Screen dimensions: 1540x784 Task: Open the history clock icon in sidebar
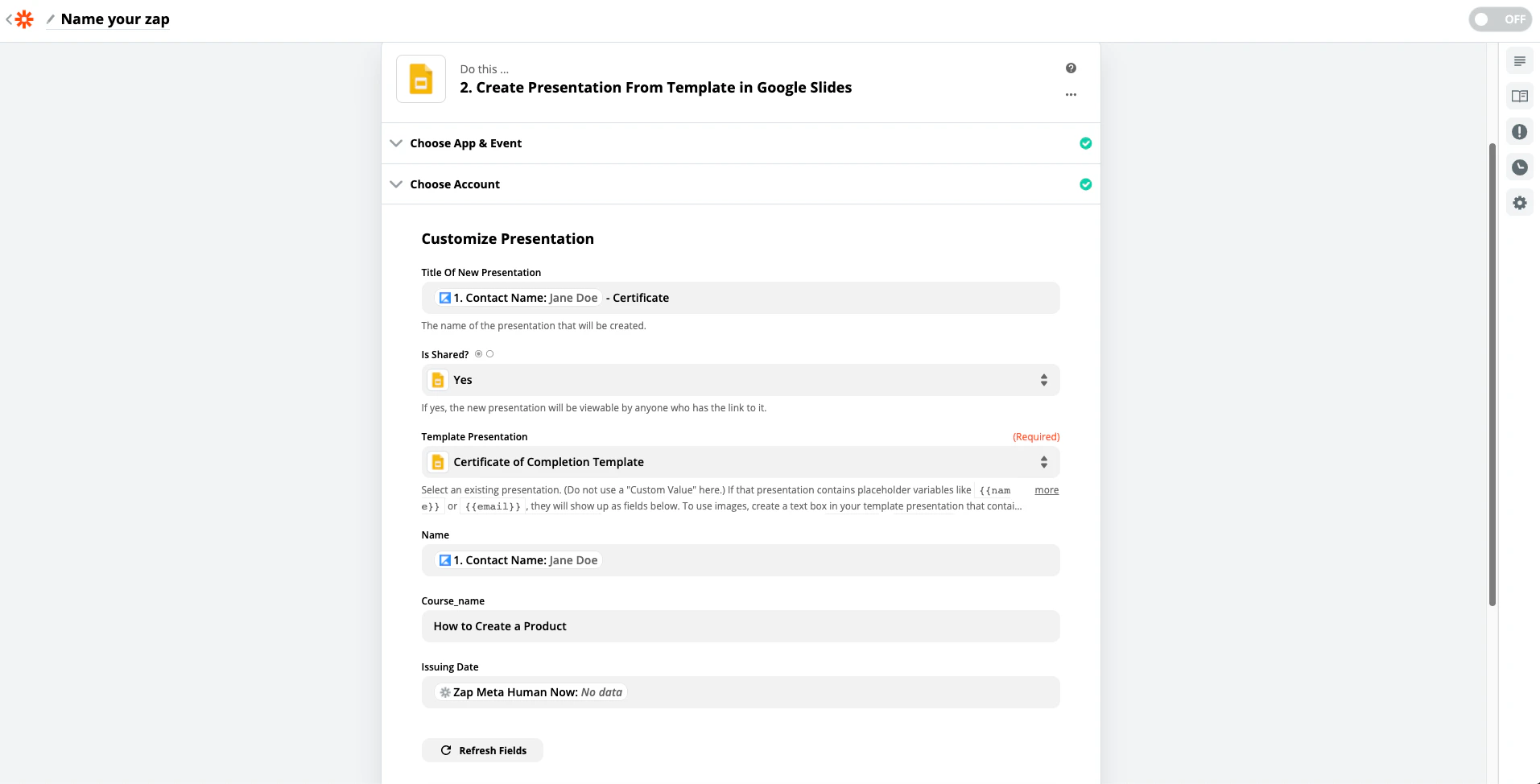(1520, 167)
